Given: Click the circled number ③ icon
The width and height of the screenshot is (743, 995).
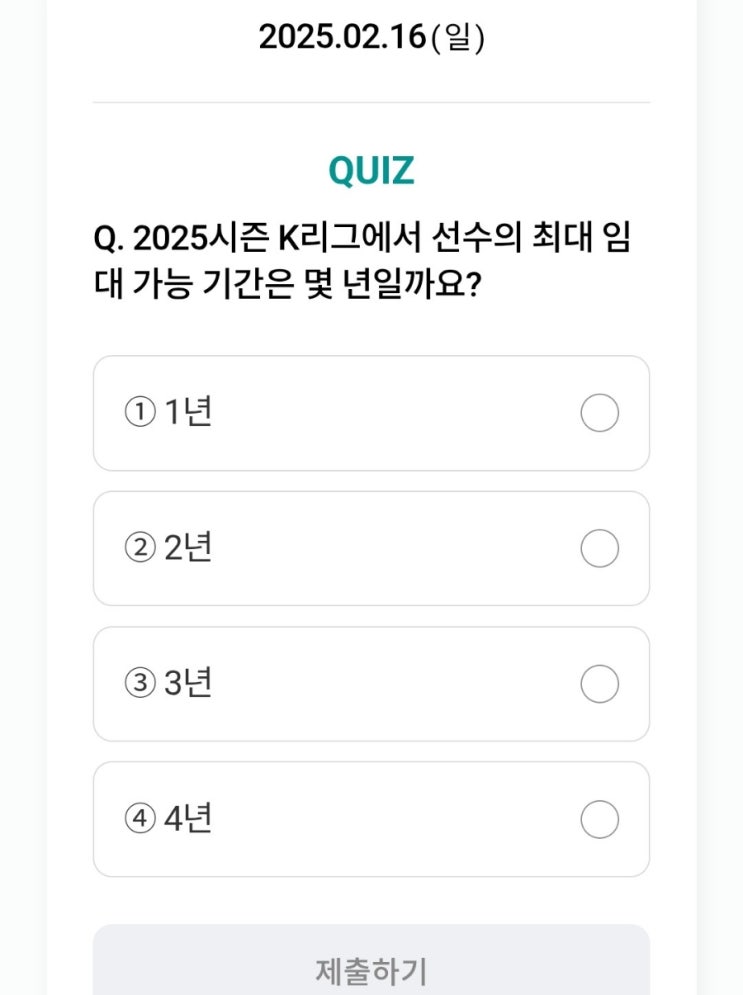Looking at the screenshot, I should (x=140, y=683).
